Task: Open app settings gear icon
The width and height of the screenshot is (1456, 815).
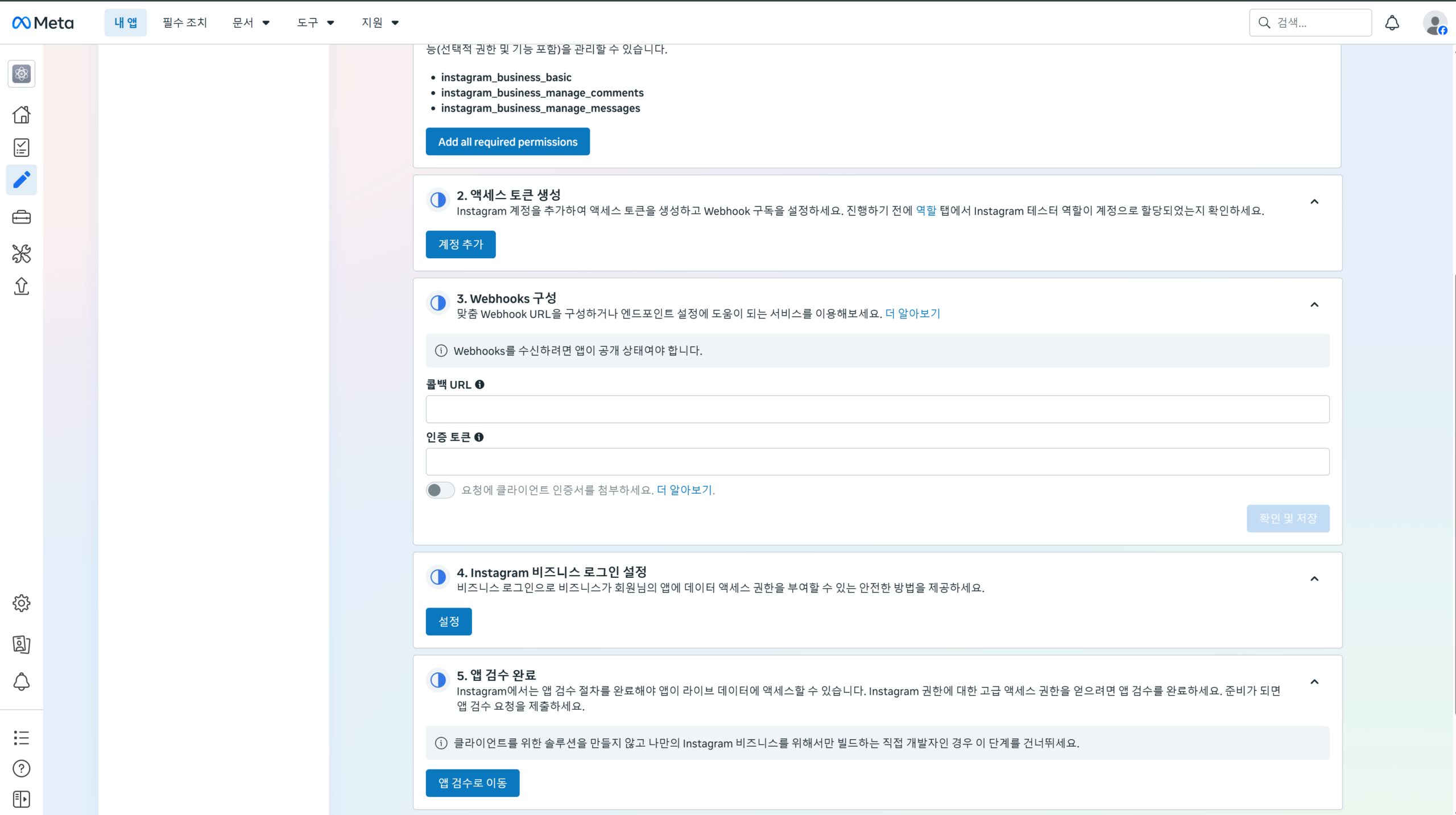Action: 22,603
